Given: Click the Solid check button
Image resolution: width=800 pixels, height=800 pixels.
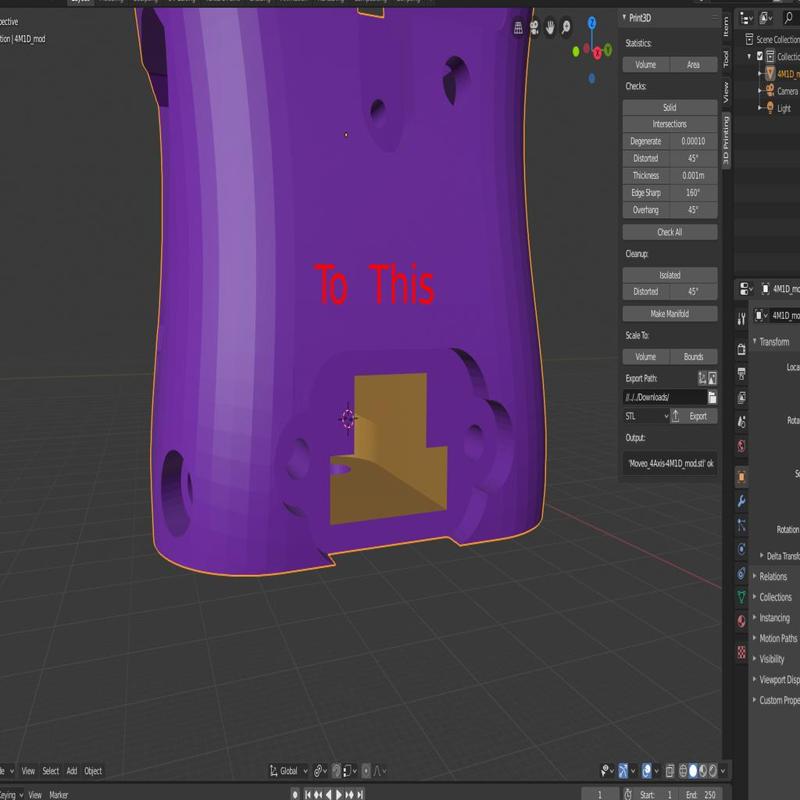Looking at the screenshot, I should [x=670, y=107].
